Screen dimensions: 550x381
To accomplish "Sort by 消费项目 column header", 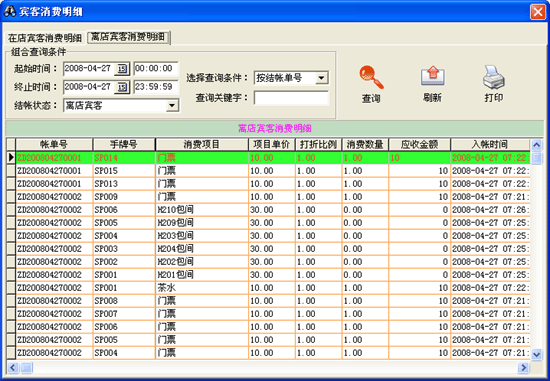I will pos(202,144).
